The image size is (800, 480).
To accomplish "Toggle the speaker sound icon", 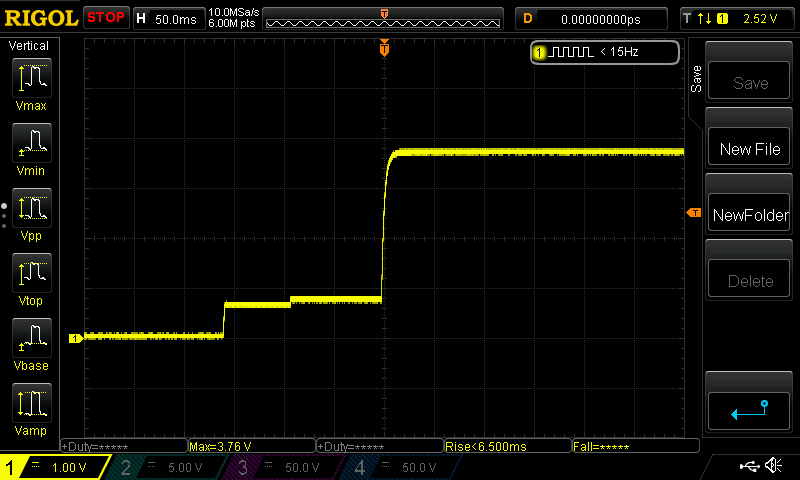I will coord(773,465).
